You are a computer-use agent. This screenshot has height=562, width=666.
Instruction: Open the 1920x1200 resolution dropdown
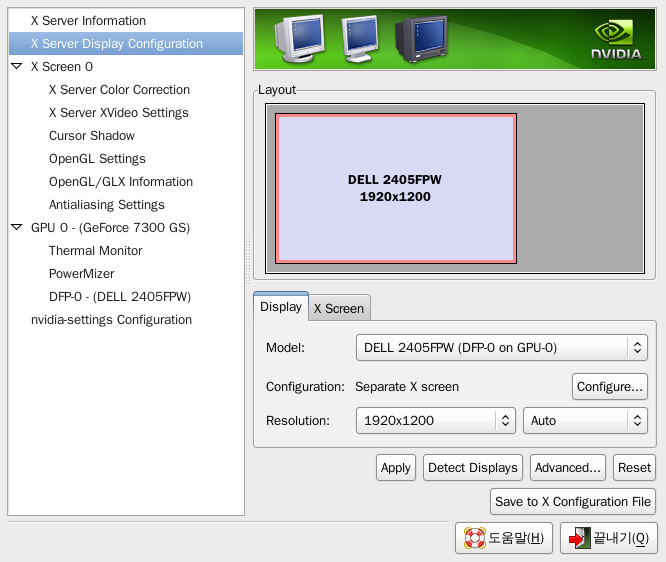[436, 421]
